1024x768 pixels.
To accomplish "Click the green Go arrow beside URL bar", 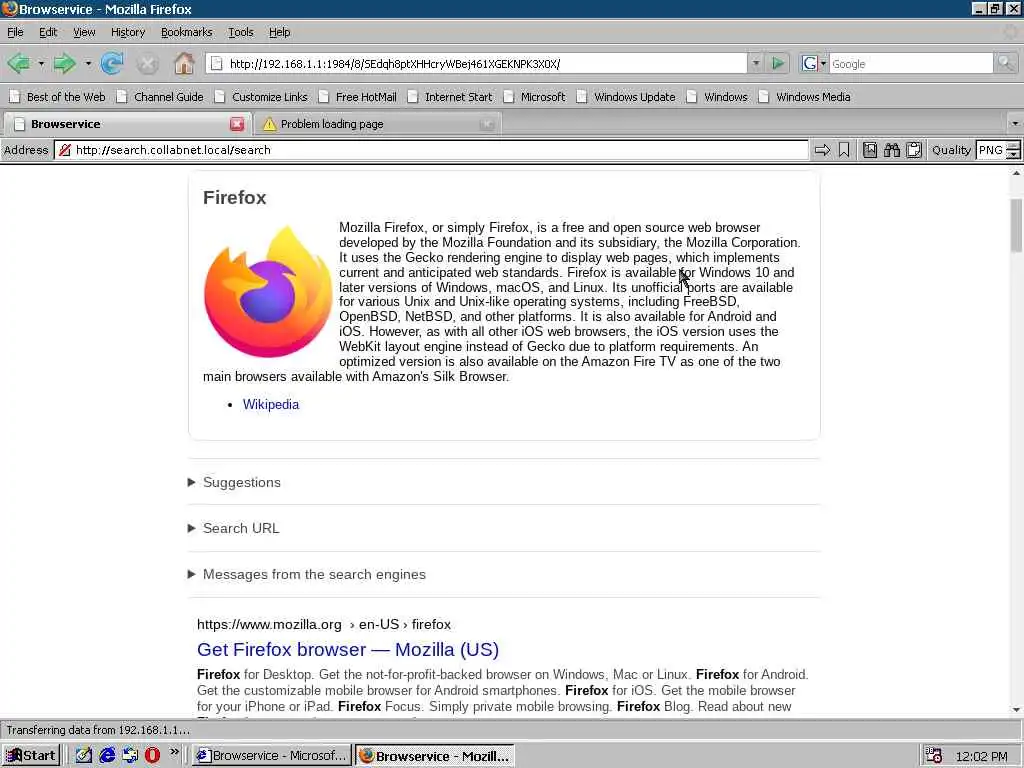I will coord(778,63).
